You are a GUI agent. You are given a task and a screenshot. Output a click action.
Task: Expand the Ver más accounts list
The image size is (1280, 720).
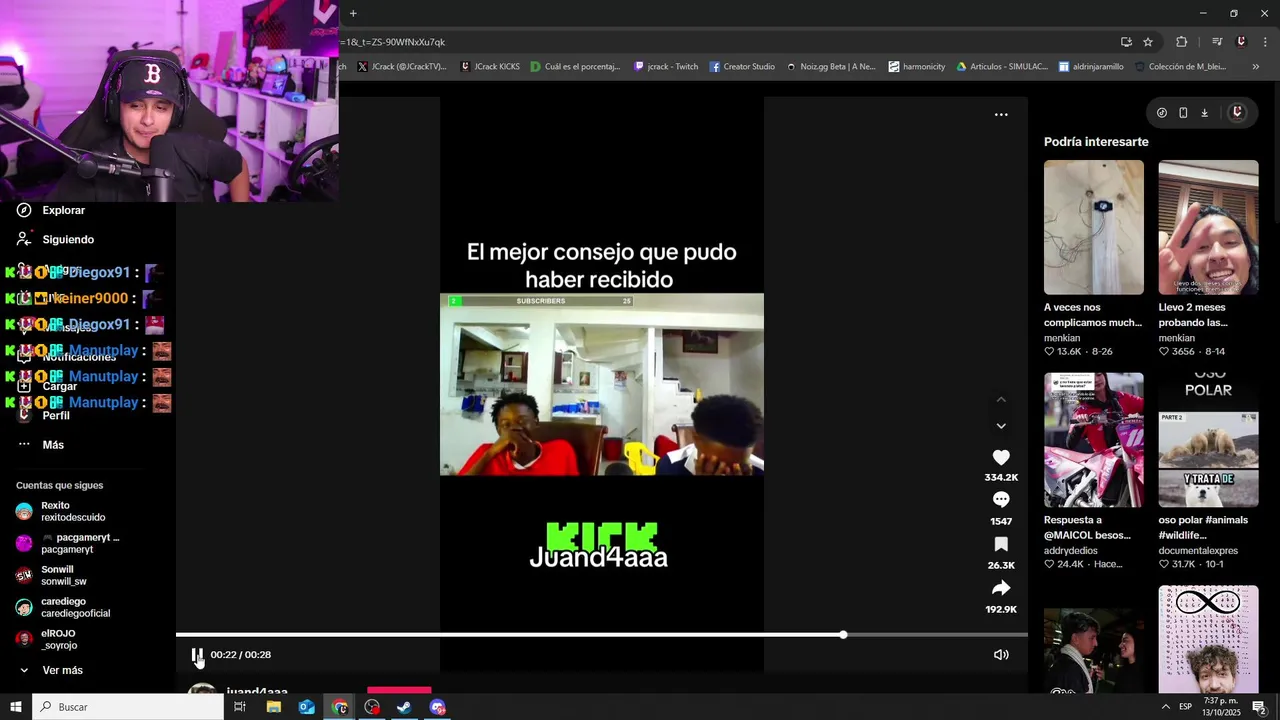coord(50,670)
